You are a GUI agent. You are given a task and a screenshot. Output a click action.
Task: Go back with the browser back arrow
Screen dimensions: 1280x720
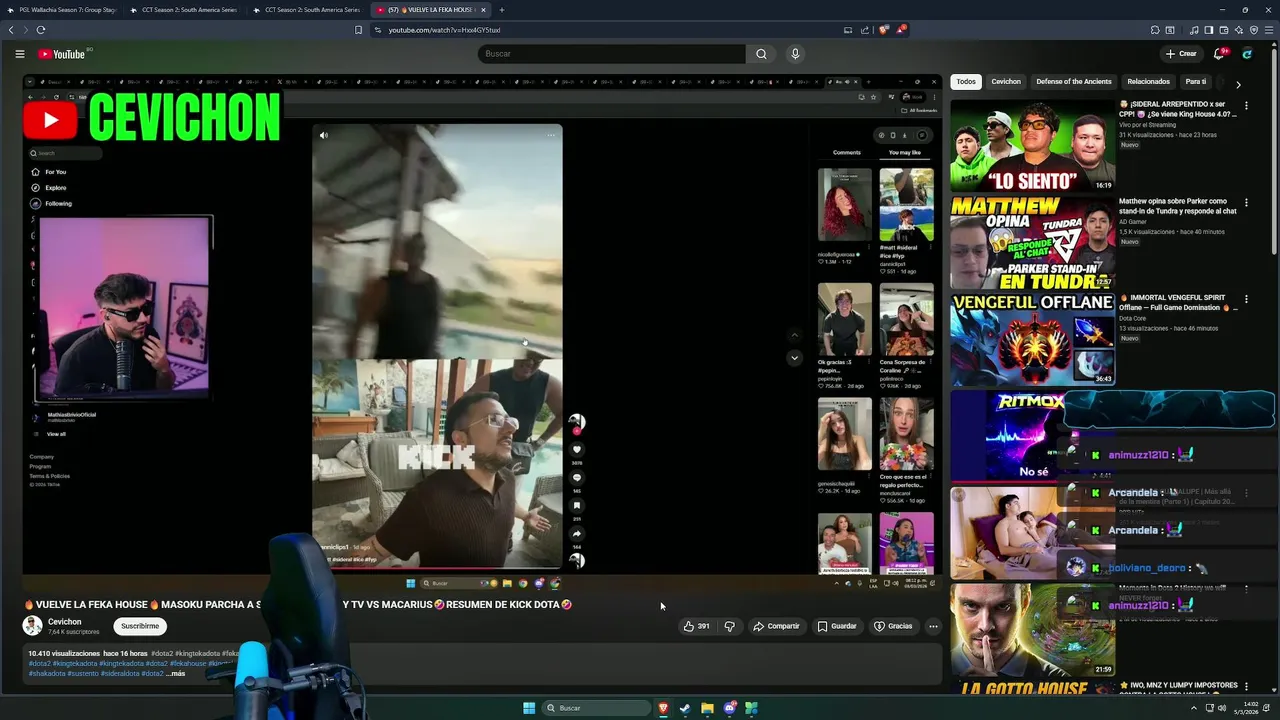coord(11,30)
